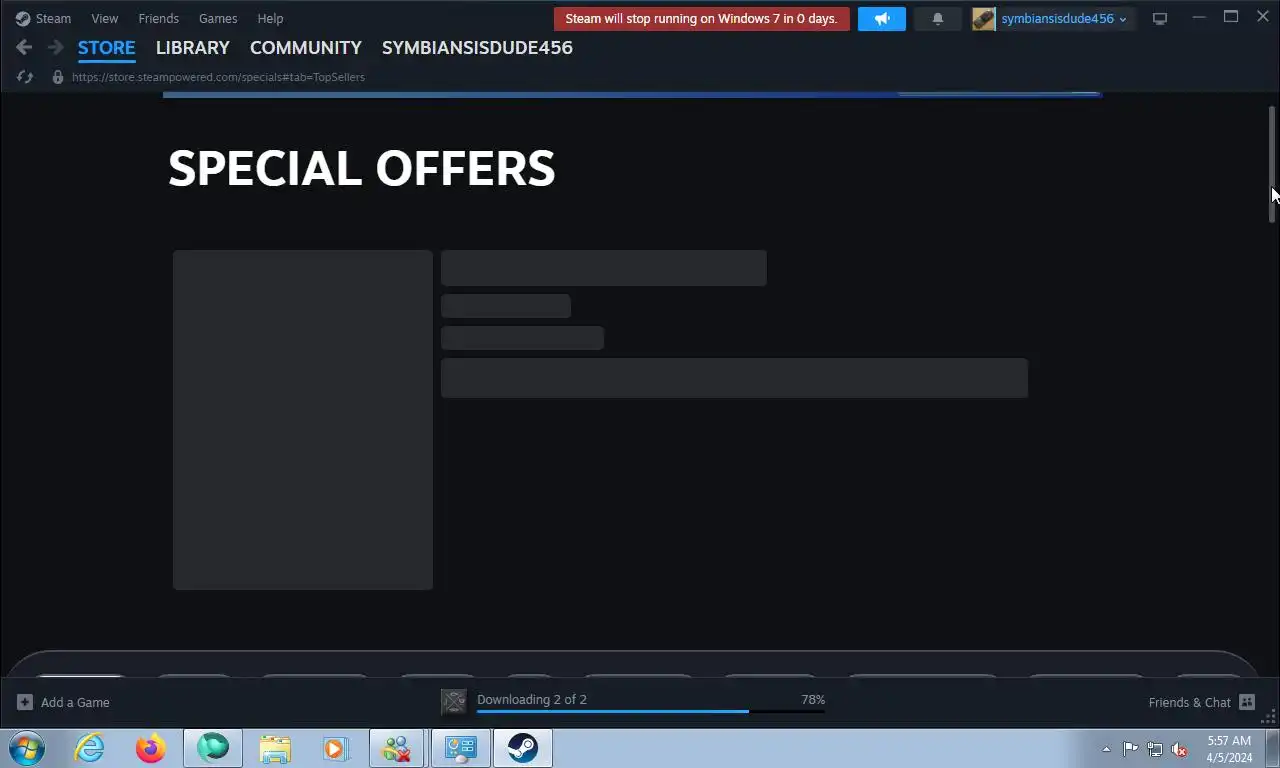This screenshot has width=1280, height=768.
Task: Go back with the left arrow
Action: pos(24,47)
